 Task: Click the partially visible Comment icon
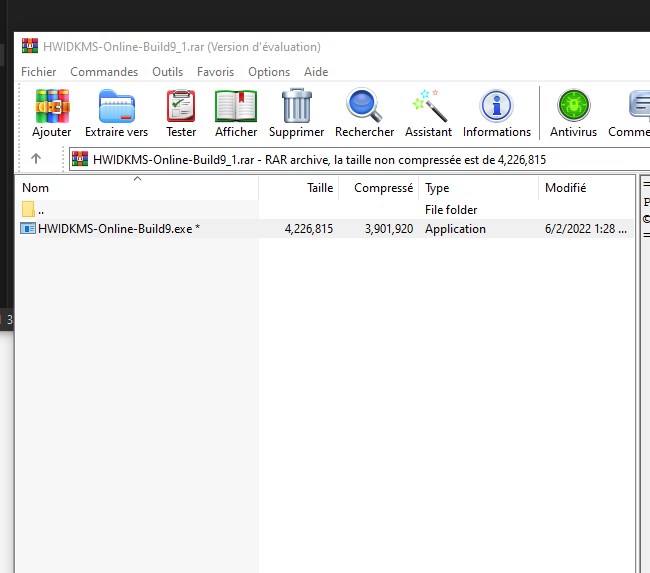[639, 106]
